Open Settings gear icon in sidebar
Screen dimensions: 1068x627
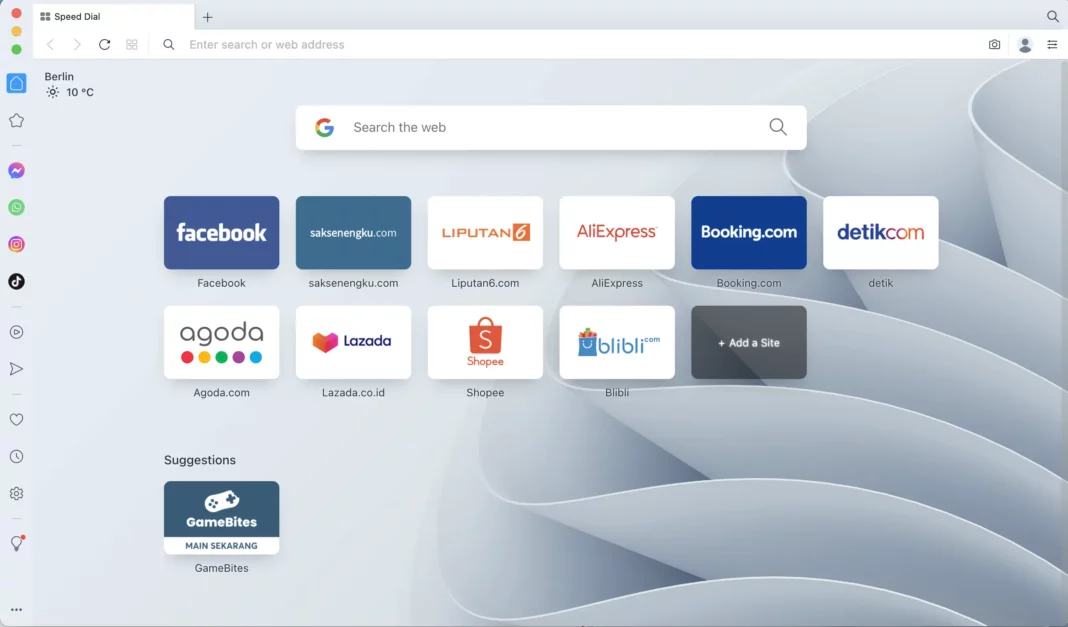point(16,494)
